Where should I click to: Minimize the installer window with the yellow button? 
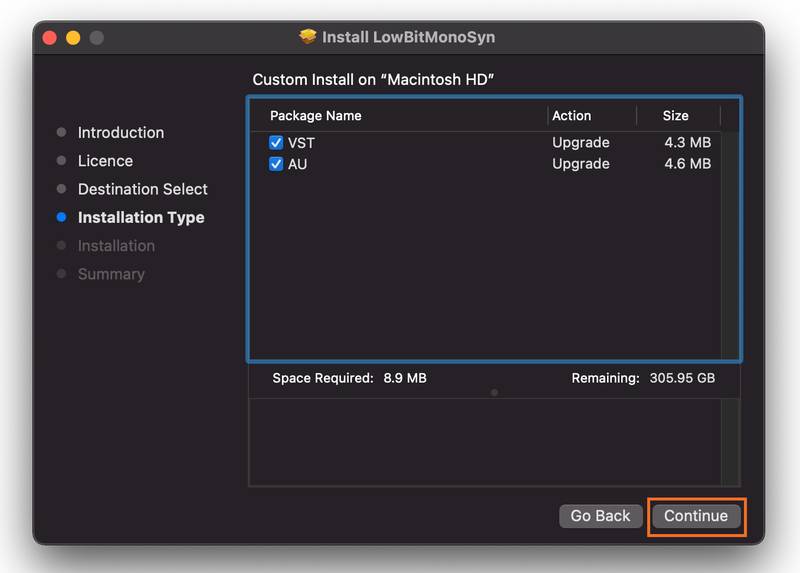pyautogui.click(x=73, y=38)
